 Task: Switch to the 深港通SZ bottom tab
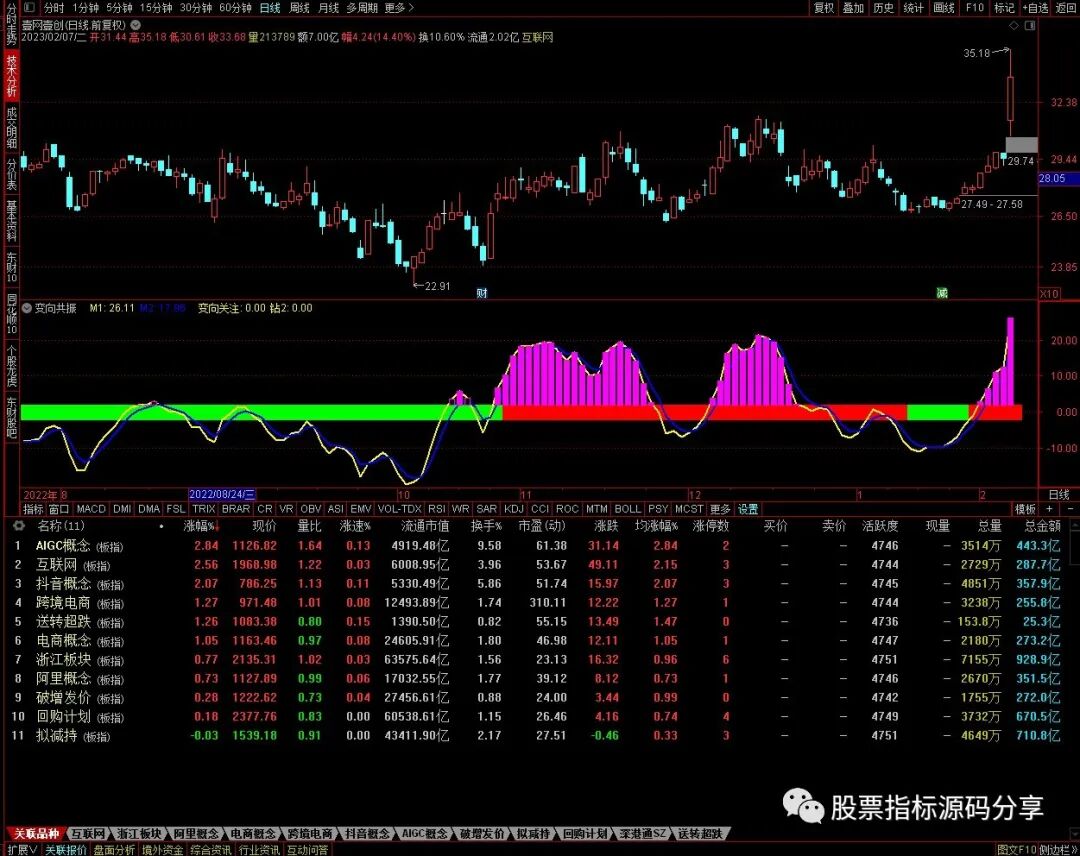click(643, 833)
